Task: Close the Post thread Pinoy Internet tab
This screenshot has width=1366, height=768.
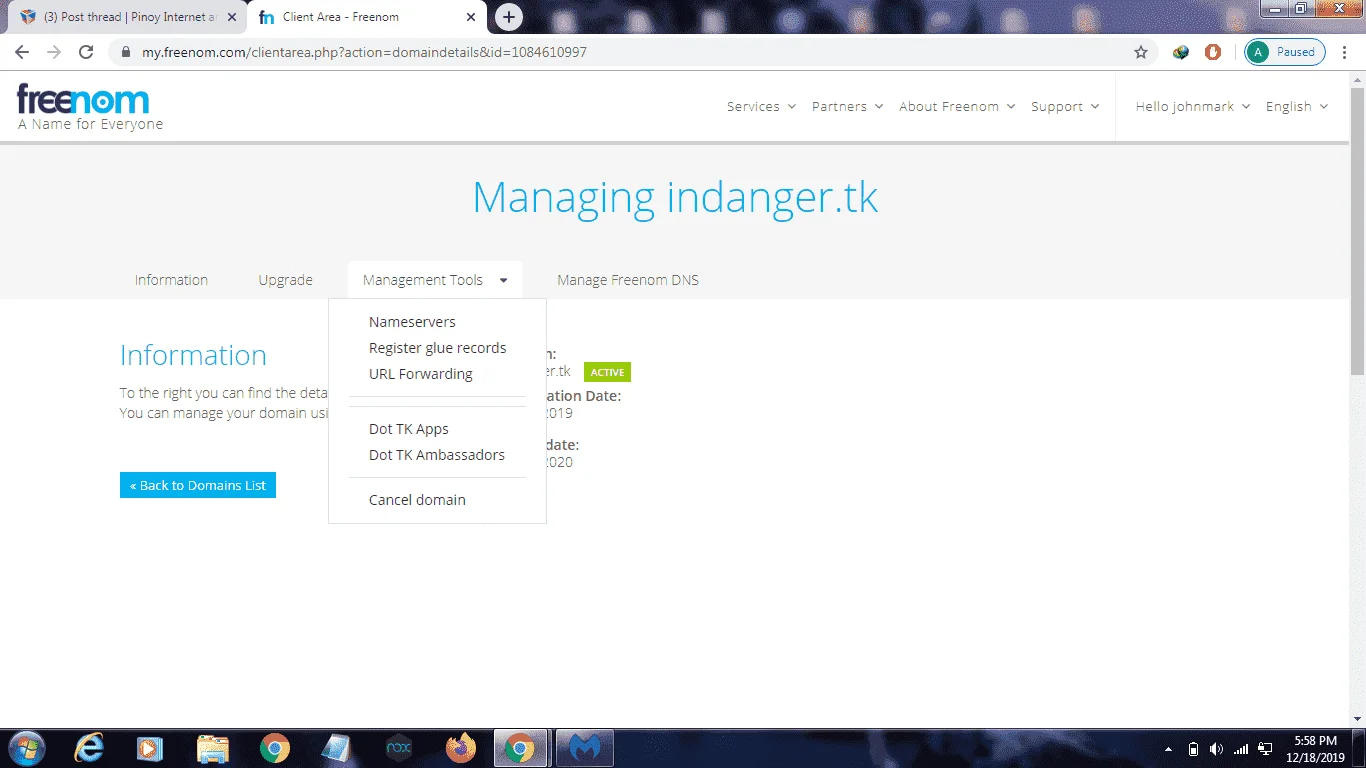Action: (232, 17)
